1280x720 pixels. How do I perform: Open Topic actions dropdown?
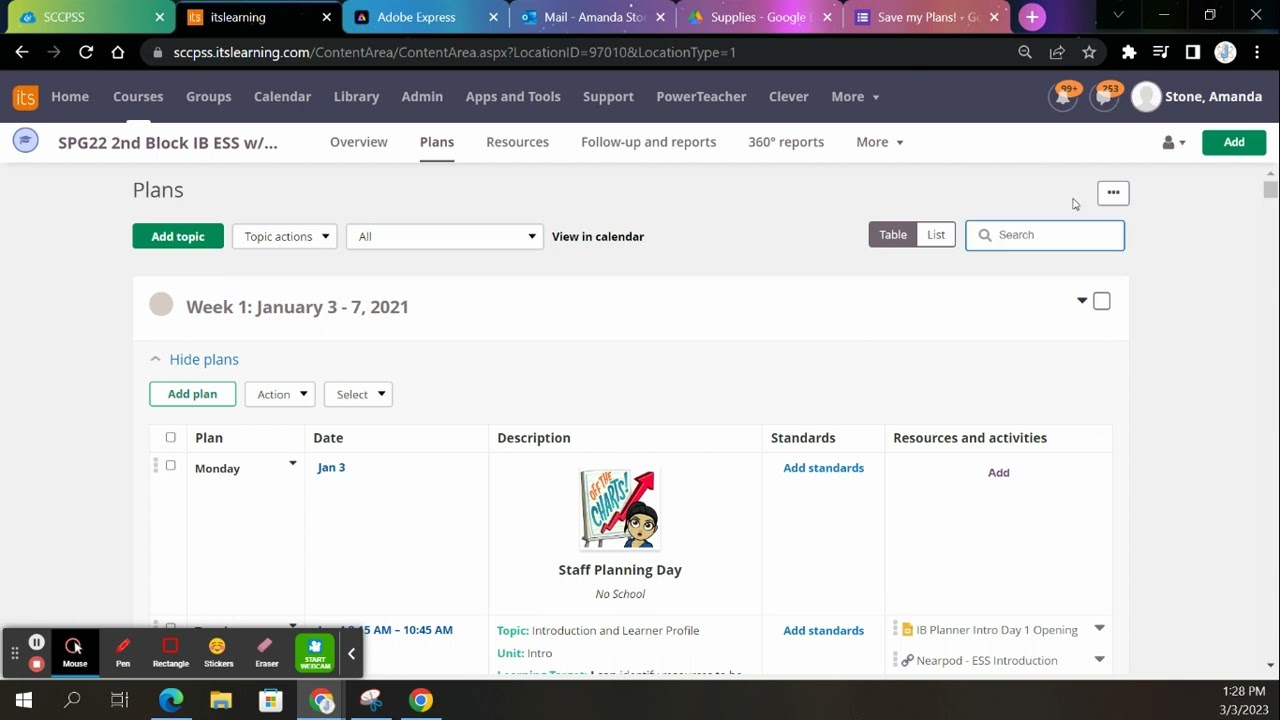(285, 237)
